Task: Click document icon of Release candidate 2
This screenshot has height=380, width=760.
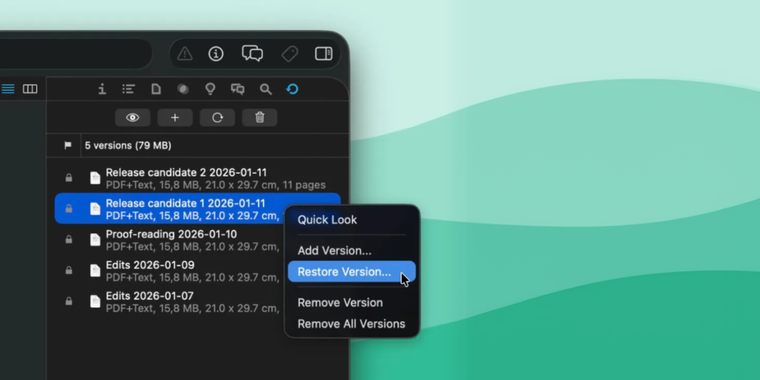Action: click(x=95, y=178)
